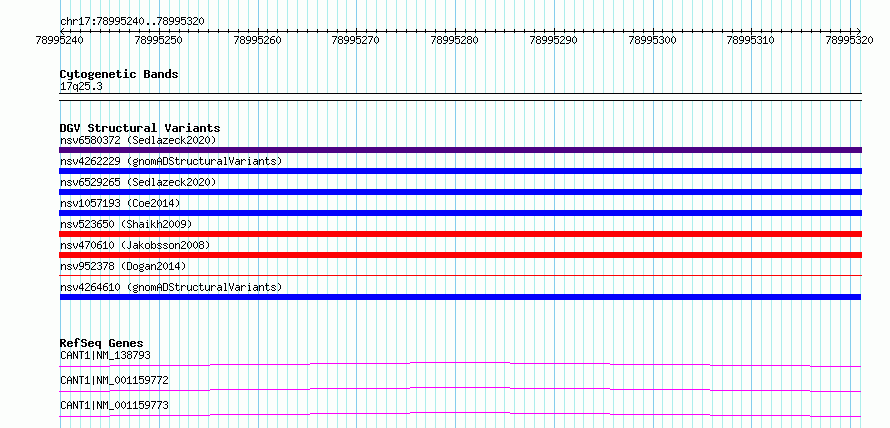The image size is (890, 428).
Task: Open variant nsv523650 (Shaikh2009) label
Action: click(126, 224)
